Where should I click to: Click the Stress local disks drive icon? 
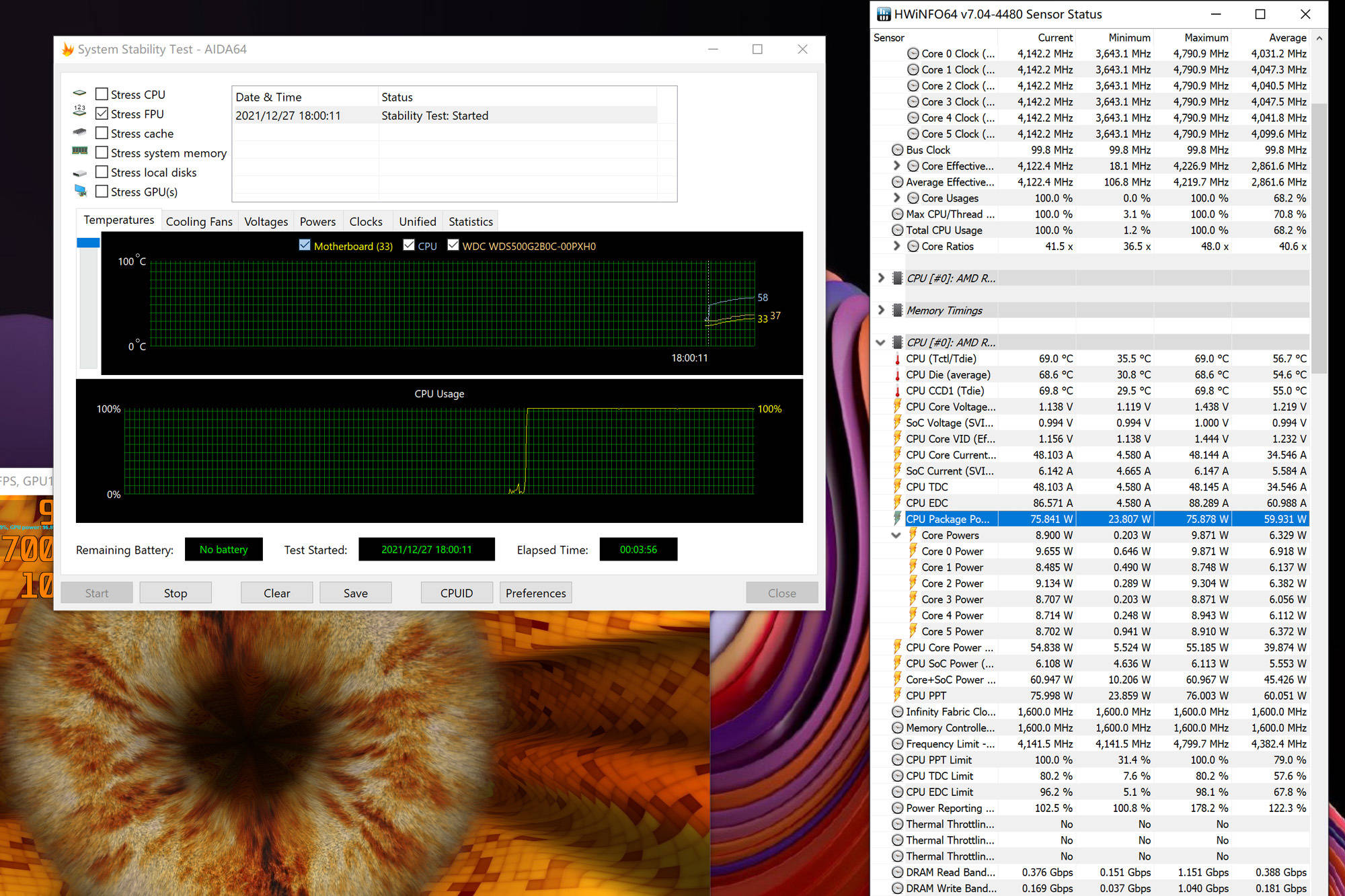point(80,173)
